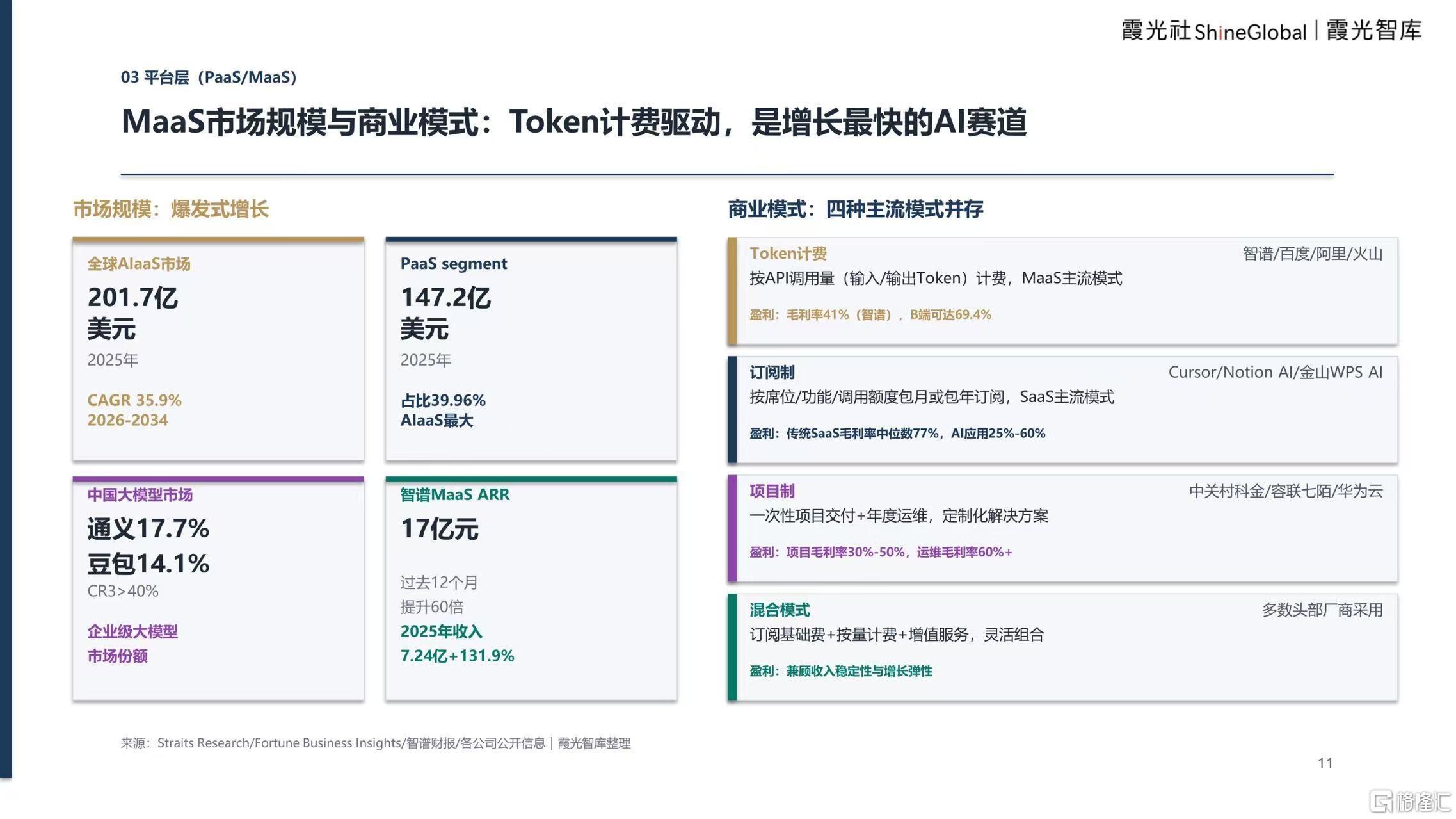
Task: Click the 2026-2034 period text
Action: 127,420
